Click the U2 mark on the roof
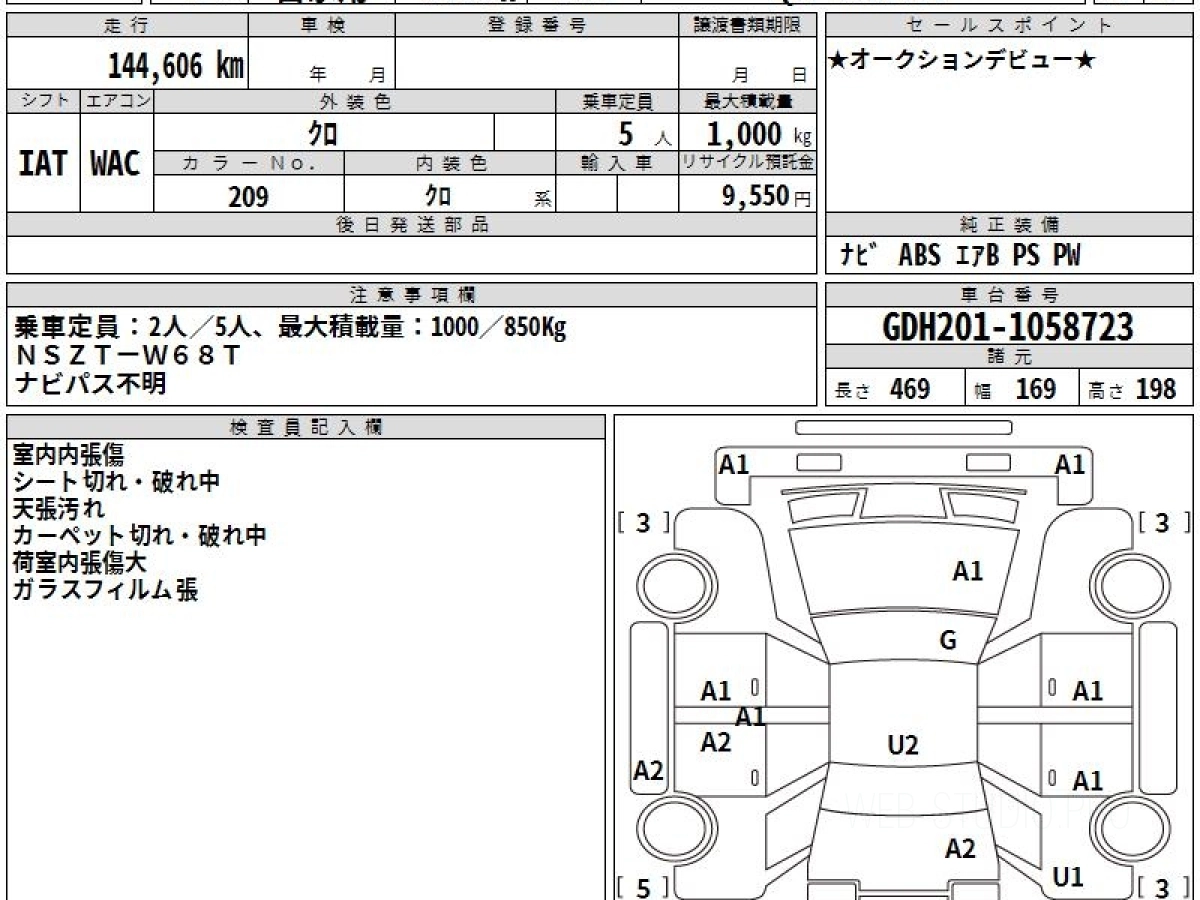1200x900 pixels. pos(903,745)
